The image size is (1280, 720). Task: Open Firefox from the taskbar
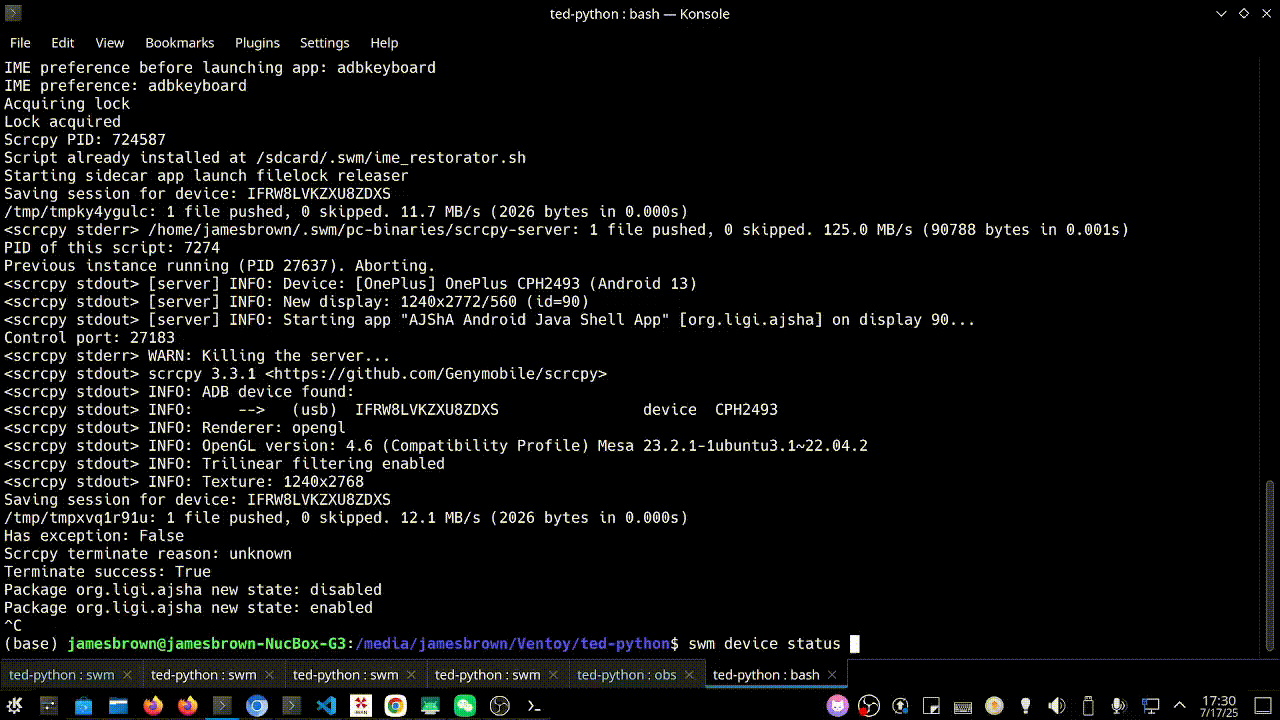[x=152, y=706]
